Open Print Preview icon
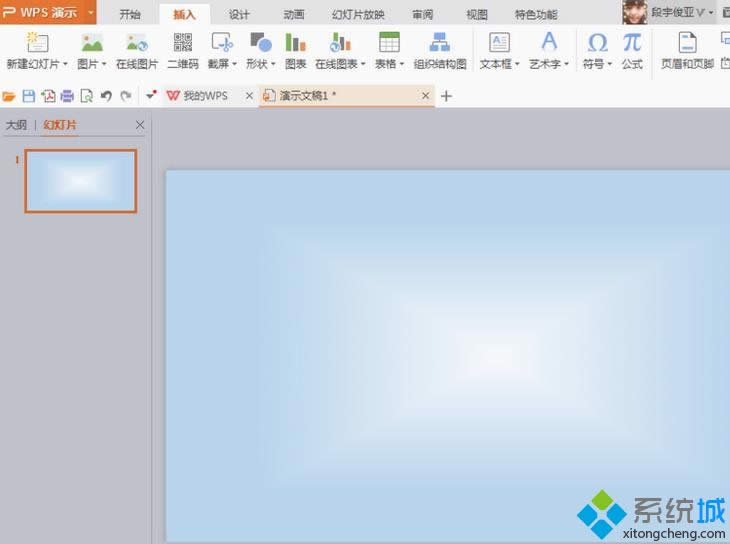 point(87,96)
